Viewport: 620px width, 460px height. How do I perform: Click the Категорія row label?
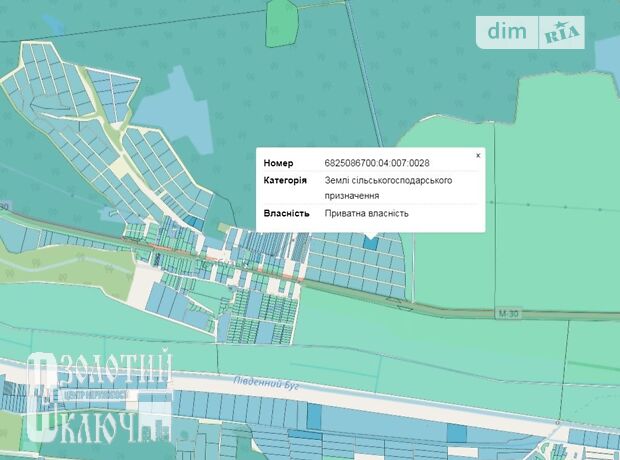[x=285, y=180]
